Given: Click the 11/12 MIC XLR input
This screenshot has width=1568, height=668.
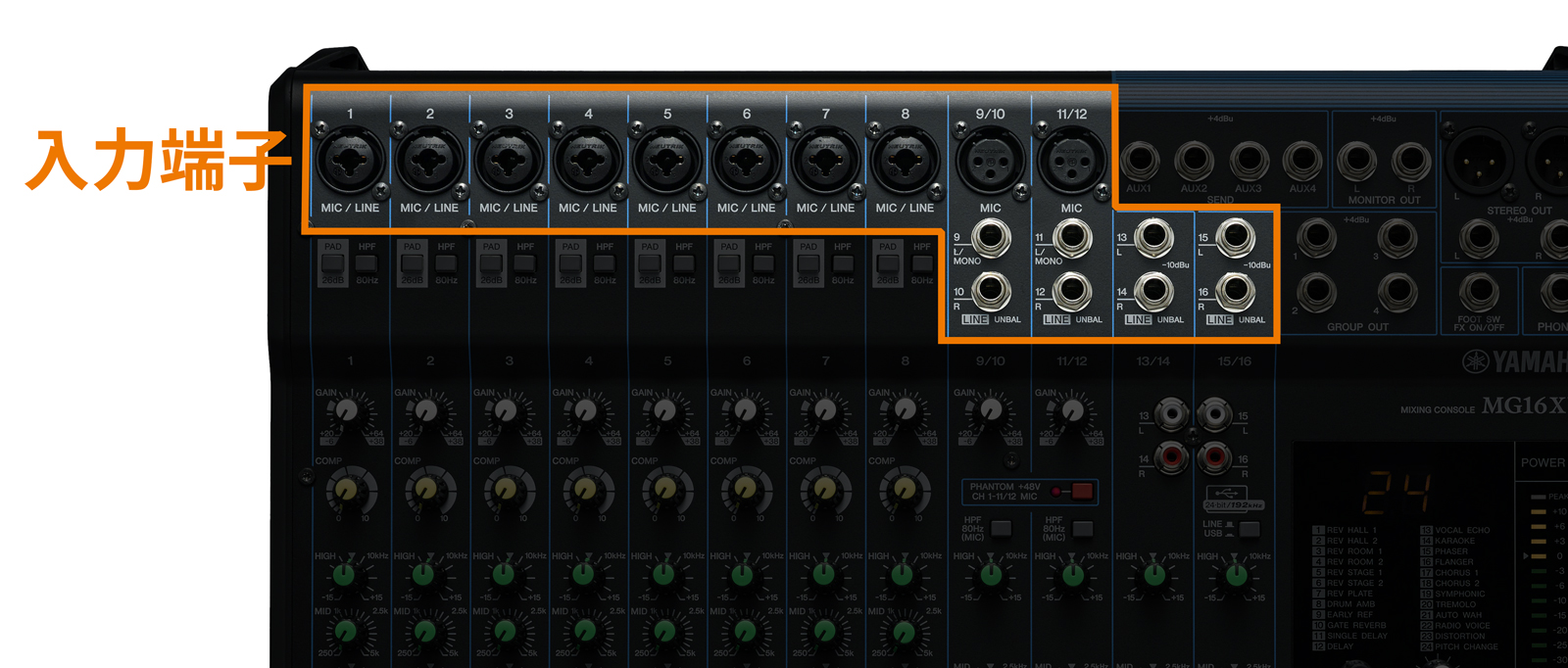Looking at the screenshot, I should coord(1072,161).
